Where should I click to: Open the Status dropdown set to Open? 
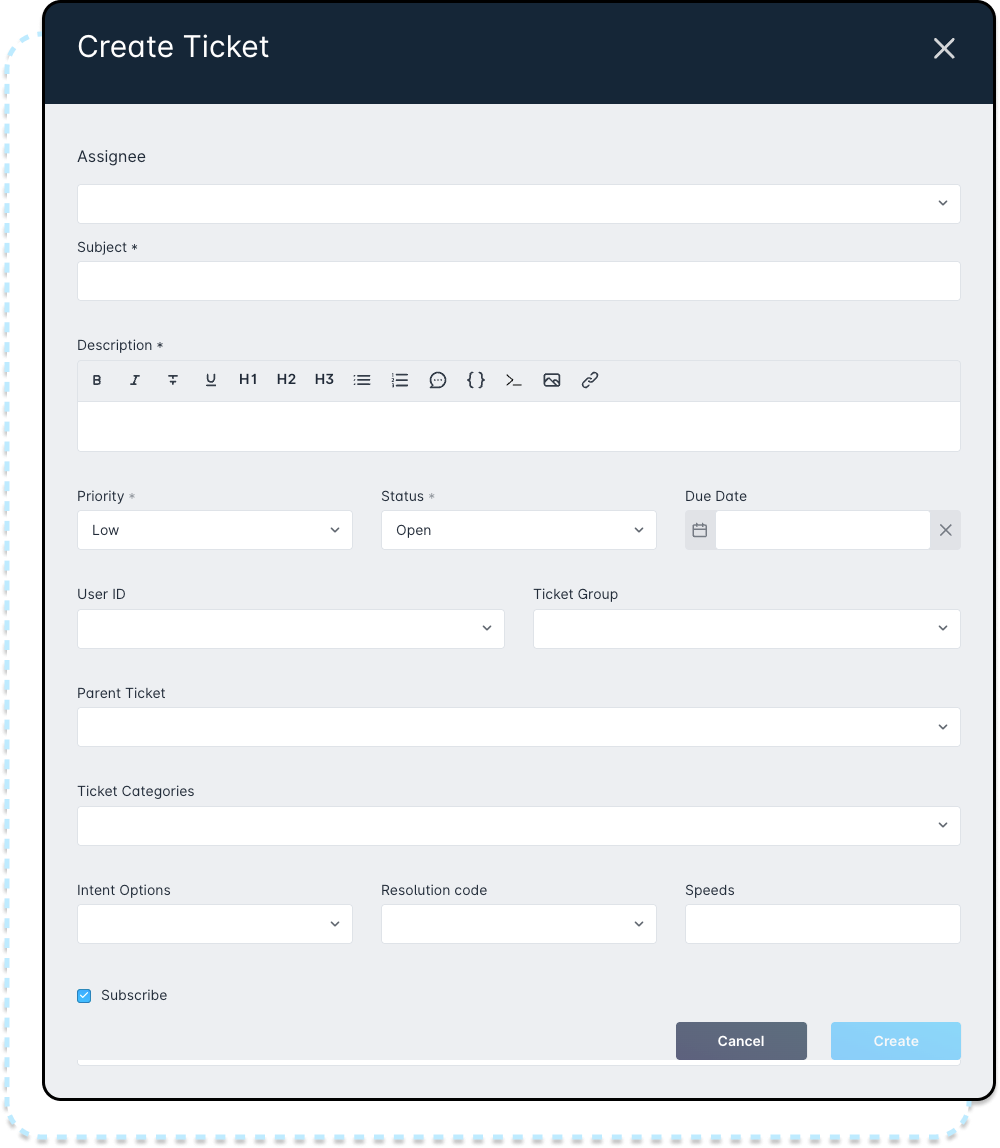(x=519, y=530)
